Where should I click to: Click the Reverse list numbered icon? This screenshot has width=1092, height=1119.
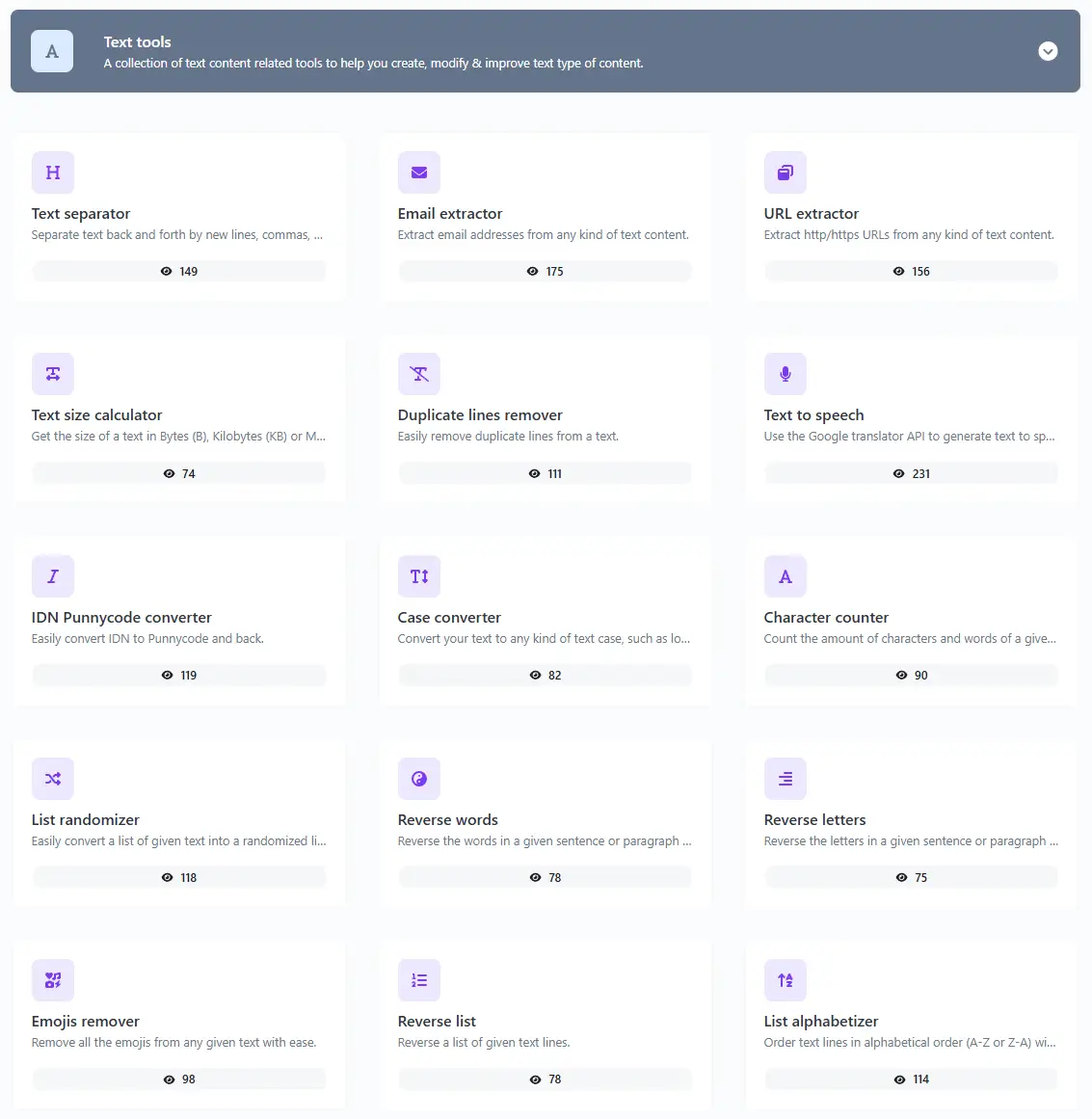point(418,980)
